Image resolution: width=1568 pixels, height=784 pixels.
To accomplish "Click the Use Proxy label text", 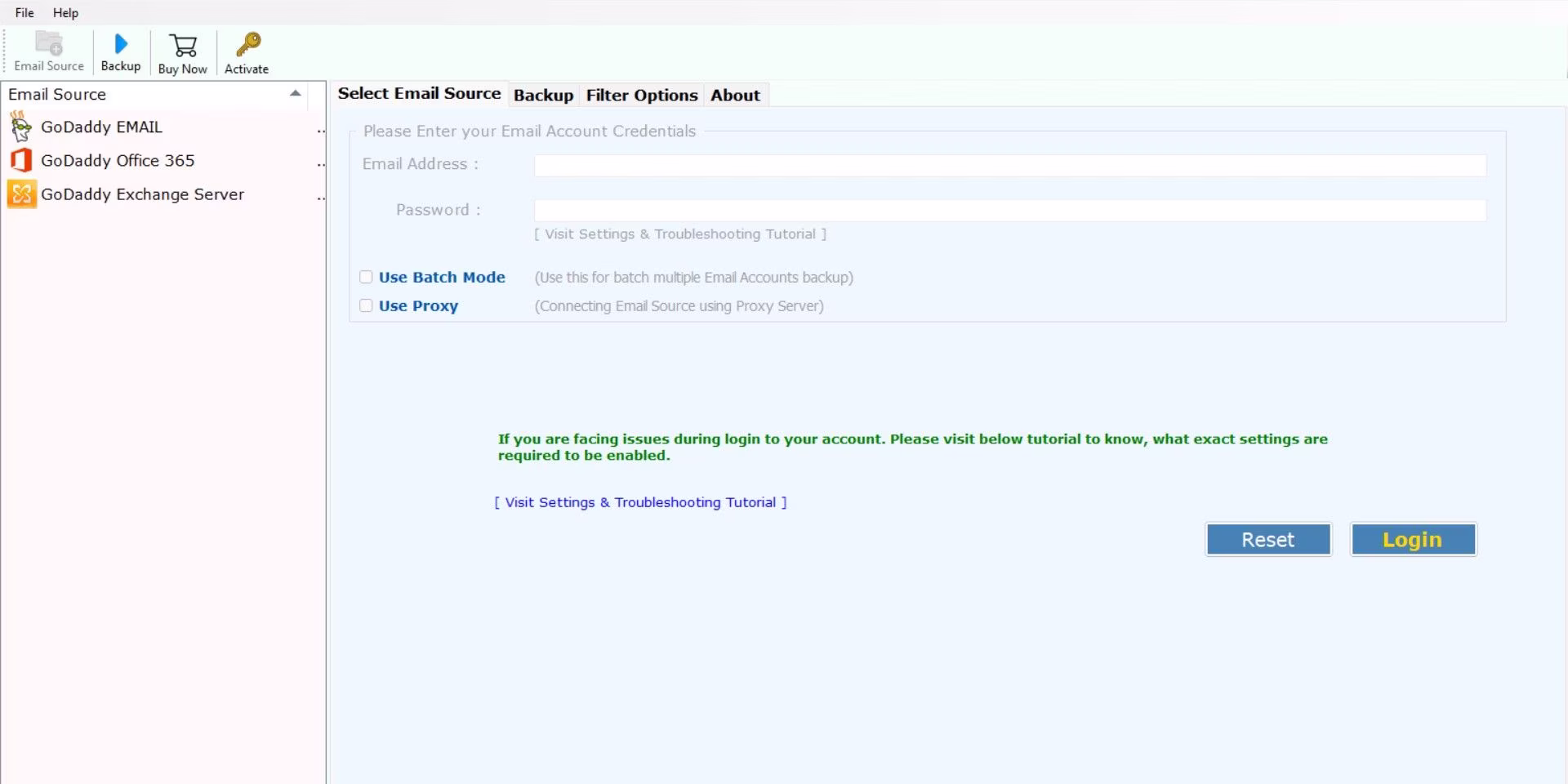I will click(418, 306).
